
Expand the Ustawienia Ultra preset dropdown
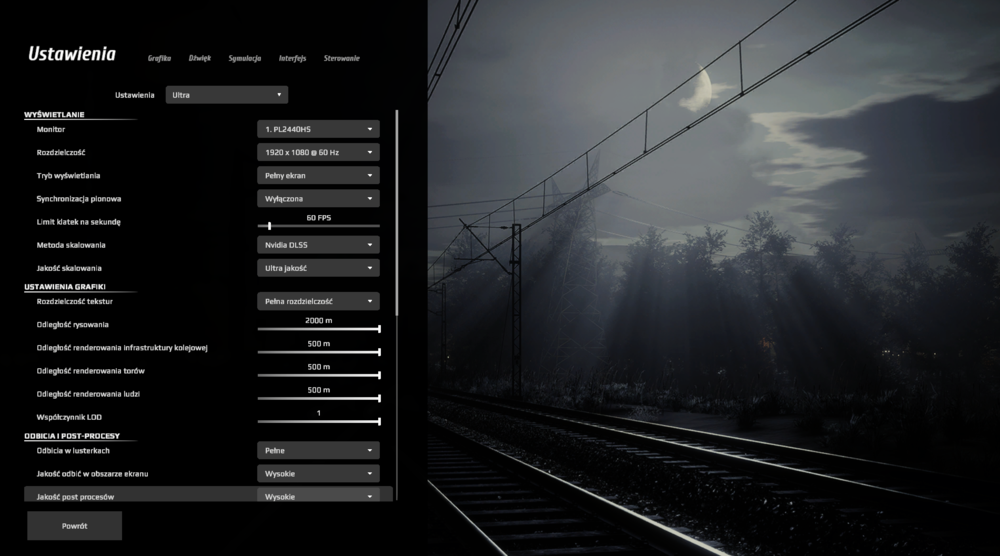pyautogui.click(x=226, y=95)
